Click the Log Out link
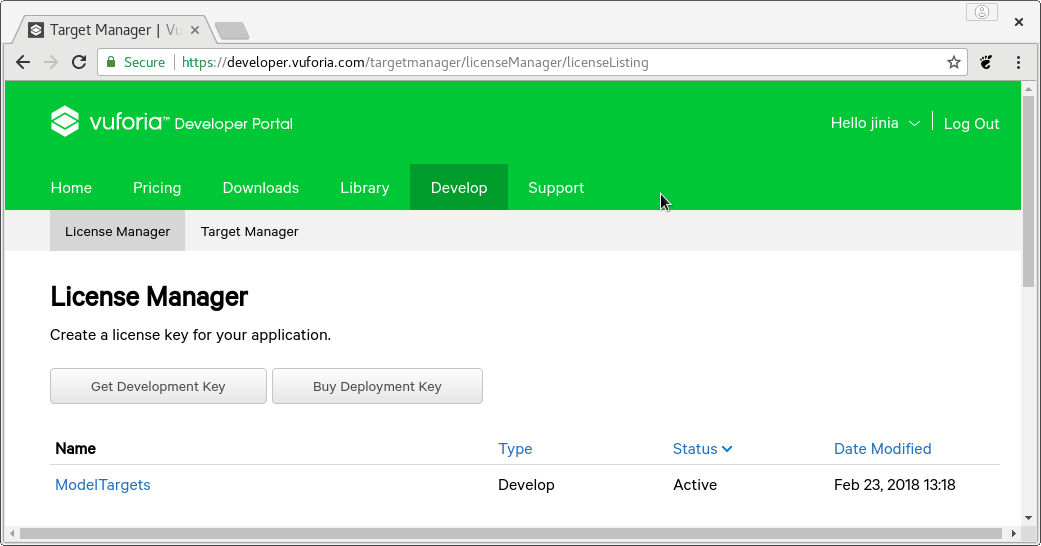1041x546 pixels. pyautogui.click(x=971, y=124)
